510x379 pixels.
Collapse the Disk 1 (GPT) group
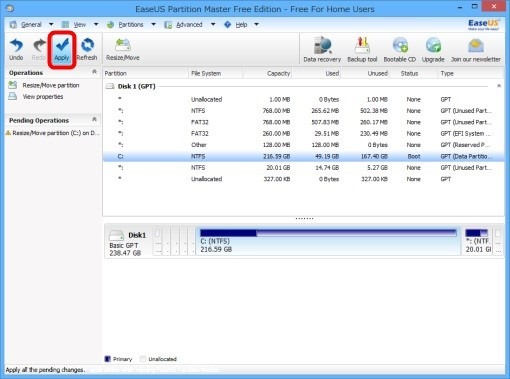click(499, 86)
